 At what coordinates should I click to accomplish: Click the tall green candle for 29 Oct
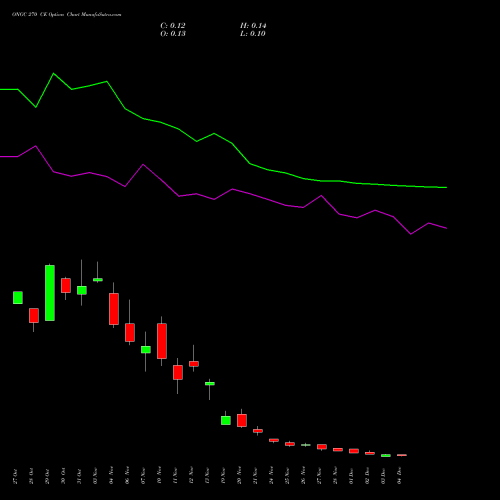point(50,293)
